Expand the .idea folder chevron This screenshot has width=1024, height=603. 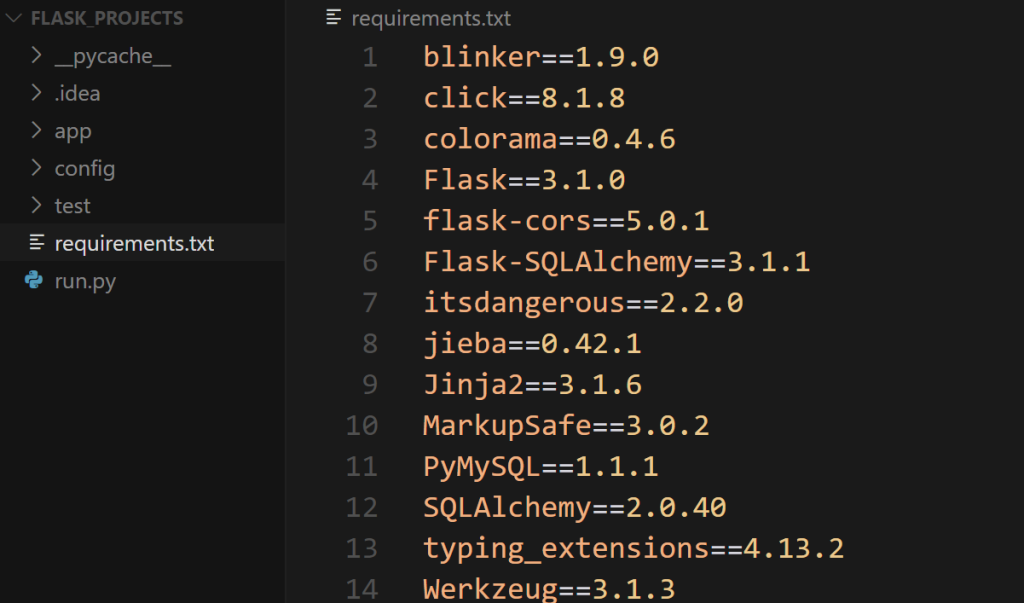click(36, 94)
